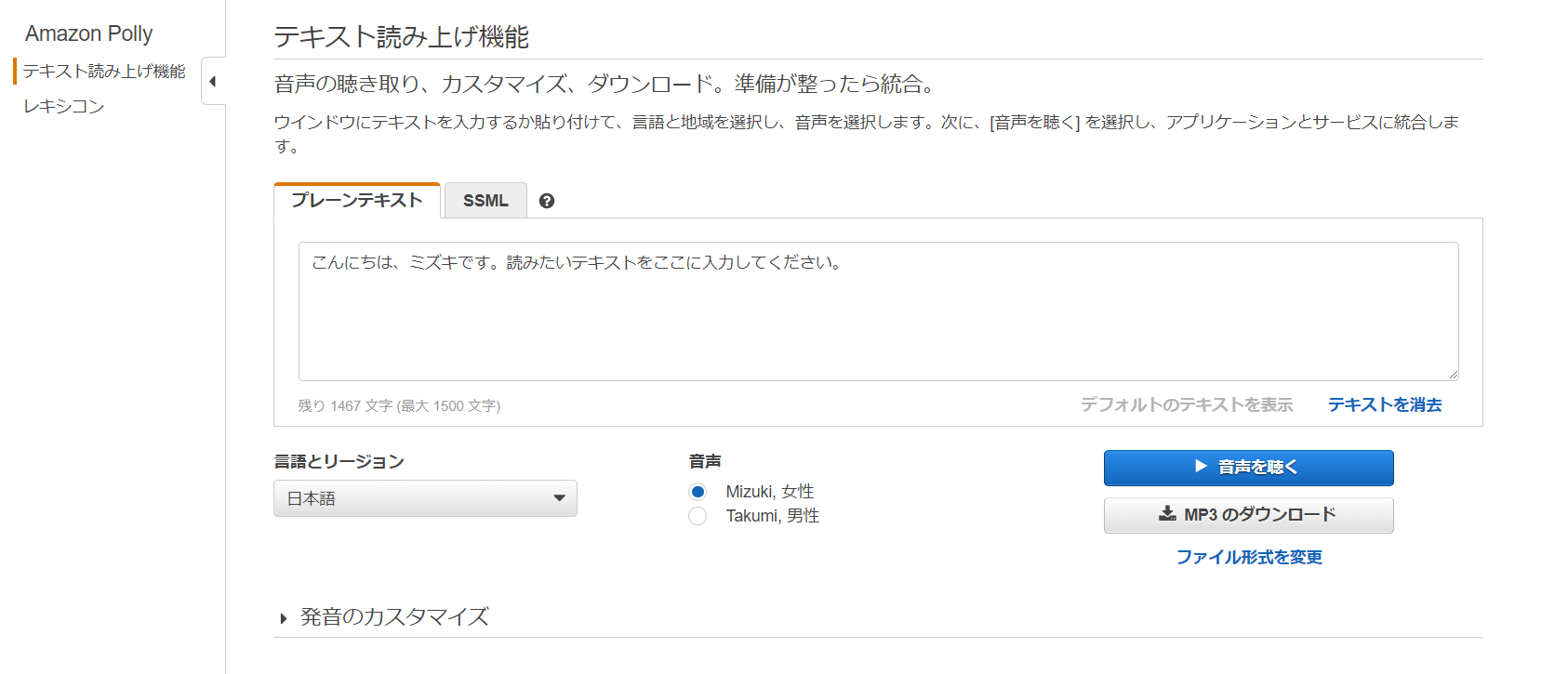Switch to the SSML tab
This screenshot has height=674, width=1568.
coord(485,201)
